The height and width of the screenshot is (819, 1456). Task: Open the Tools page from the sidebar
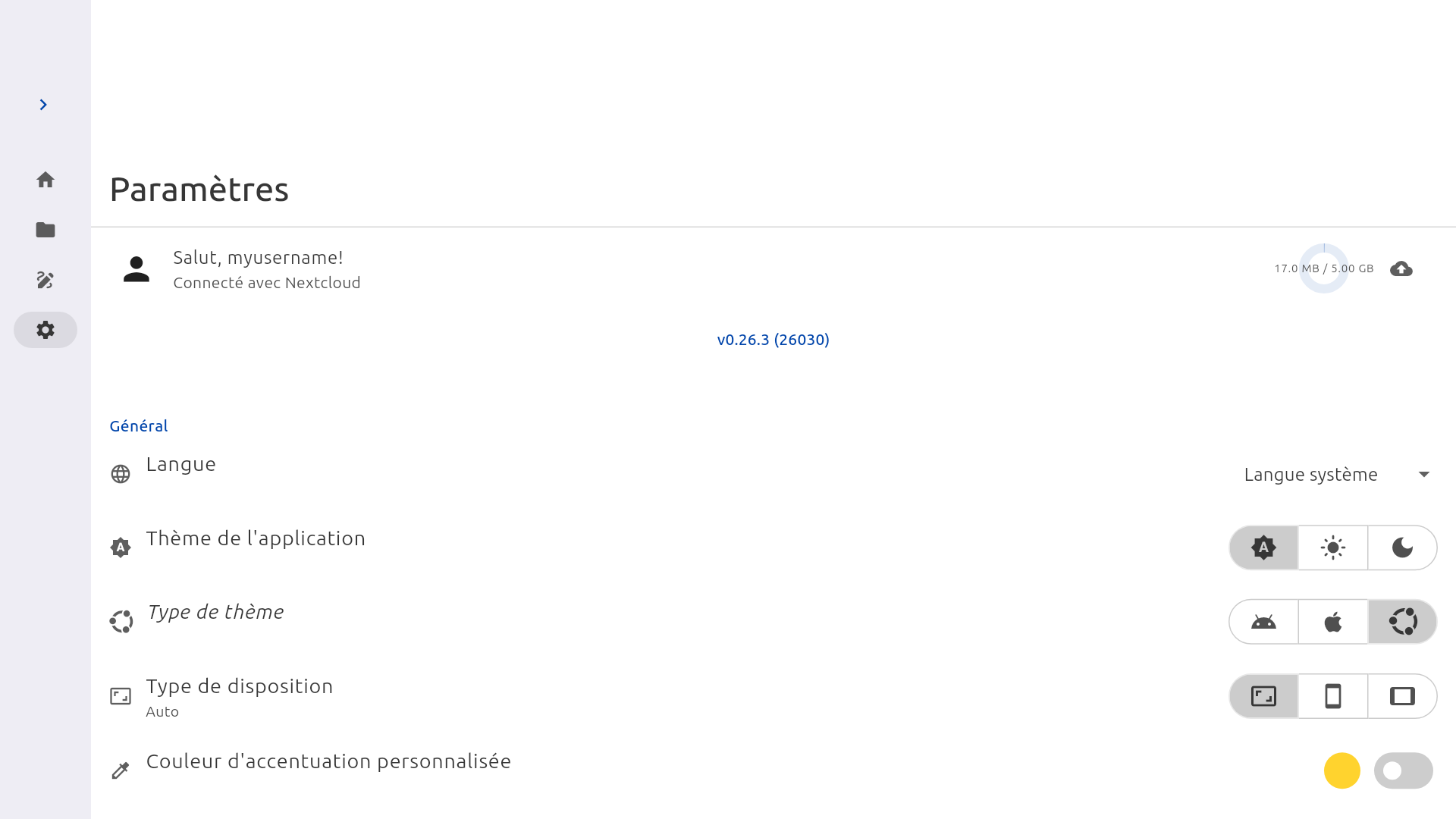click(x=45, y=280)
